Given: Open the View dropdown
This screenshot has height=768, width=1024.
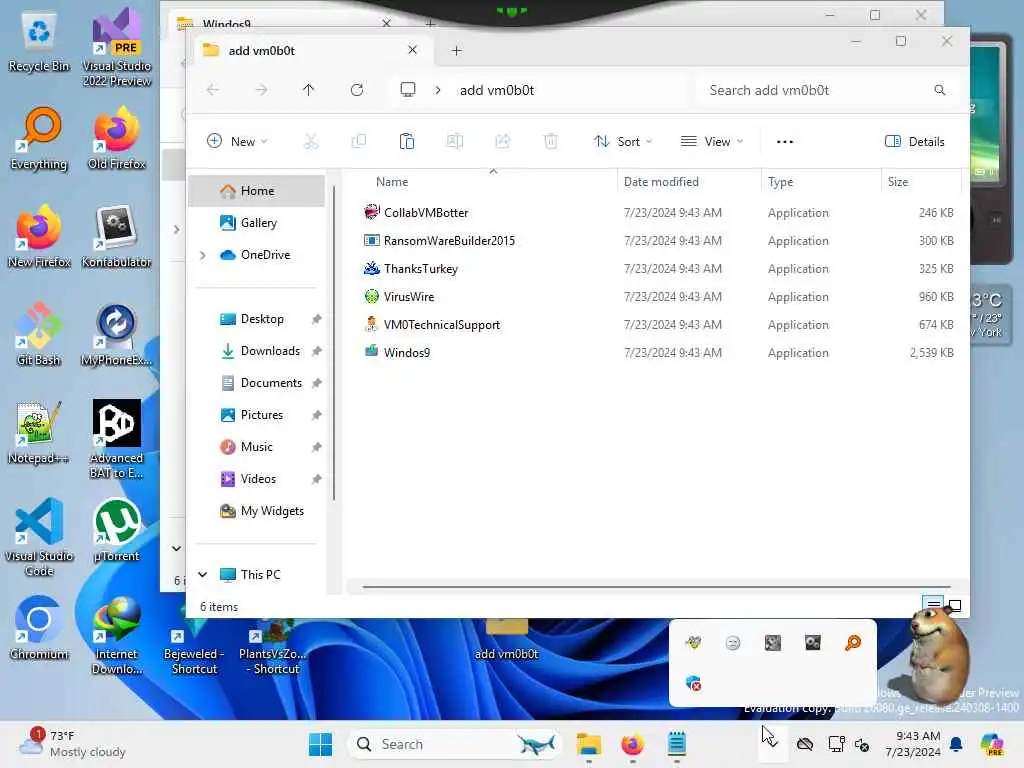Looking at the screenshot, I should point(712,142).
